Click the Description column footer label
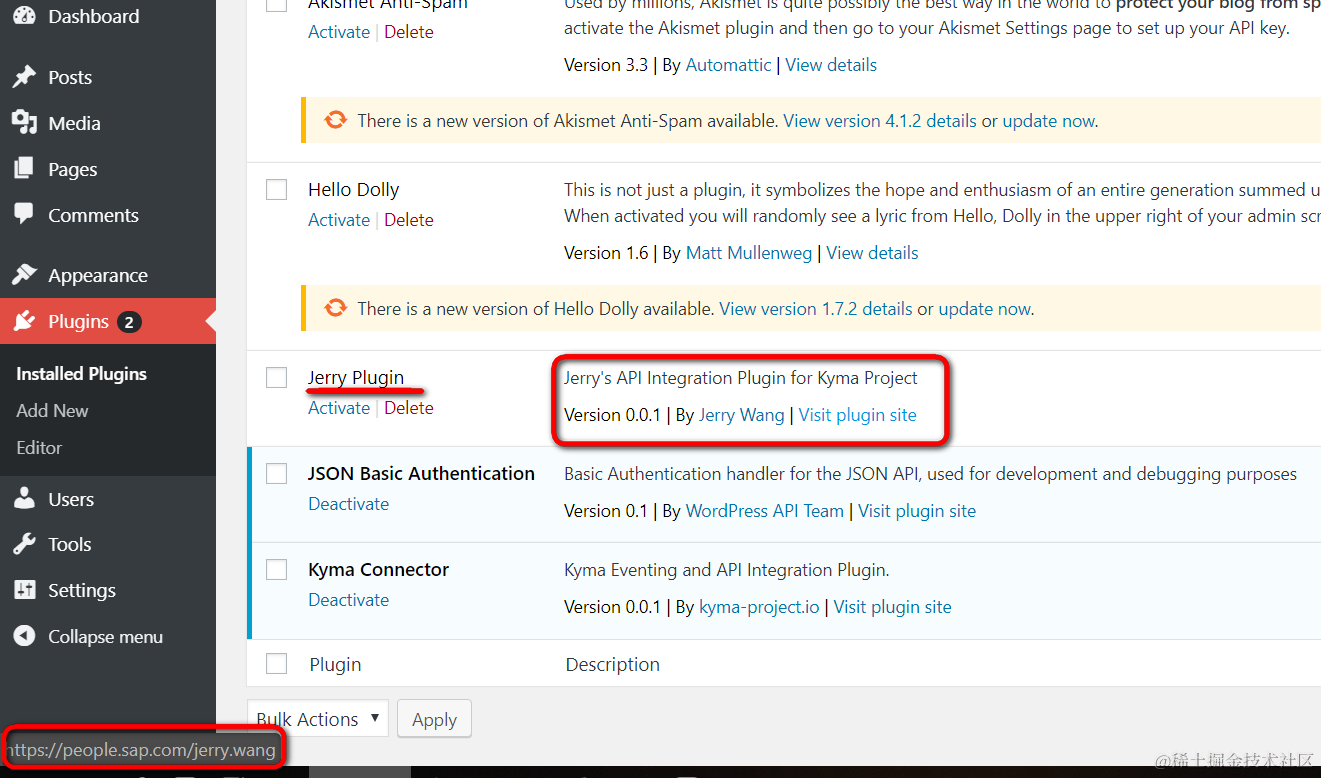 pos(612,665)
